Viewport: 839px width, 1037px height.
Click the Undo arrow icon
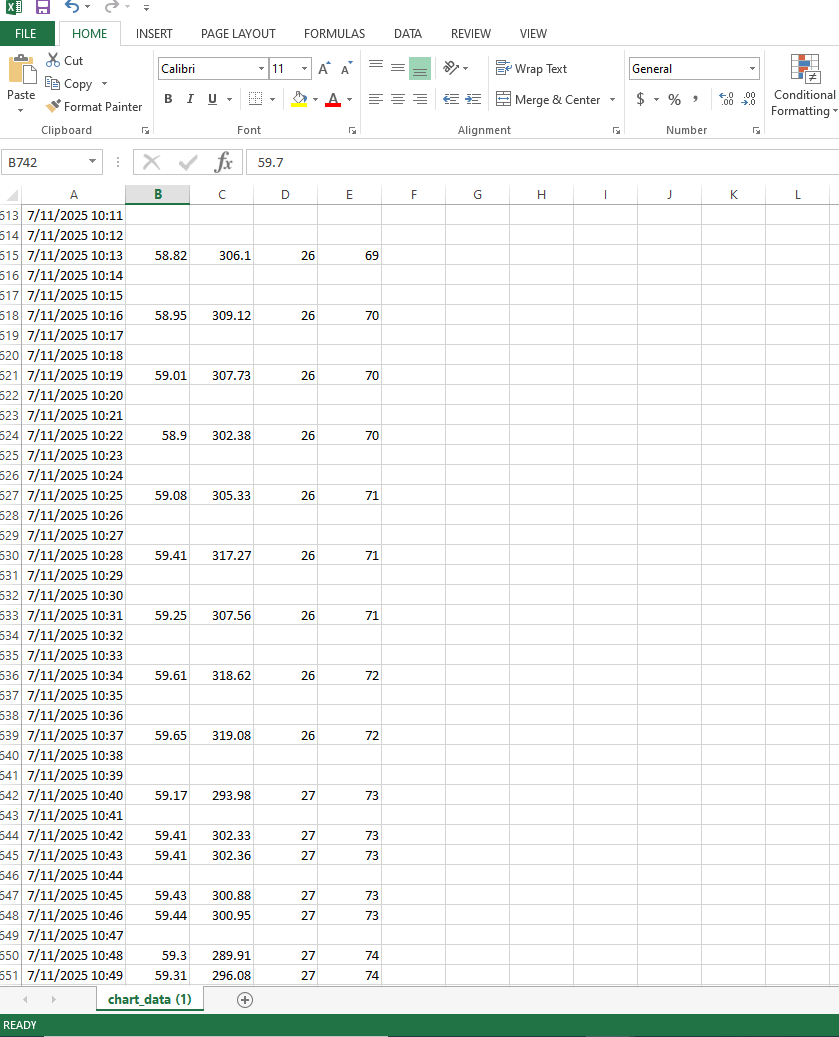click(72, 7)
